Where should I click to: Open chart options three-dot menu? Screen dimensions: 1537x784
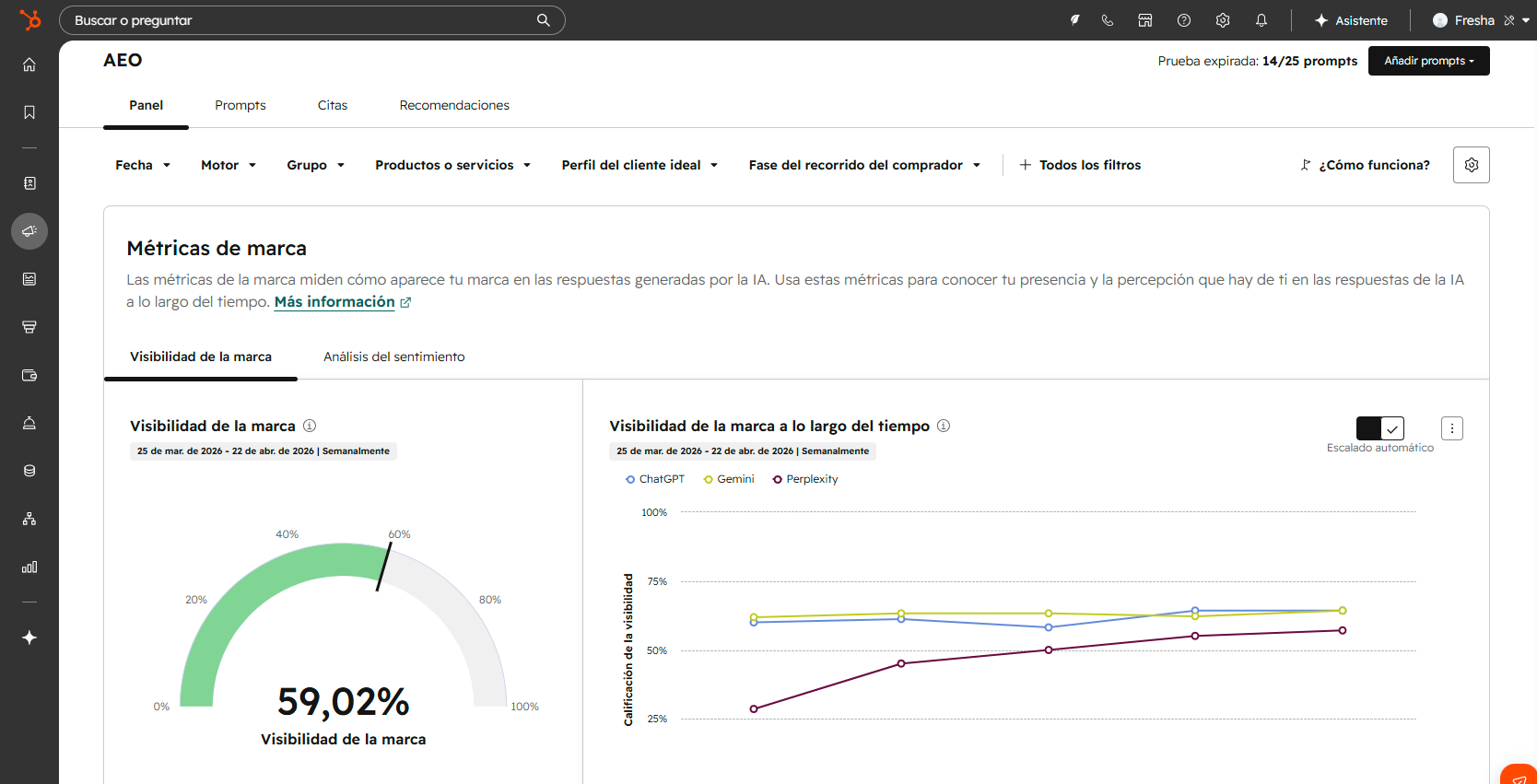[1452, 428]
